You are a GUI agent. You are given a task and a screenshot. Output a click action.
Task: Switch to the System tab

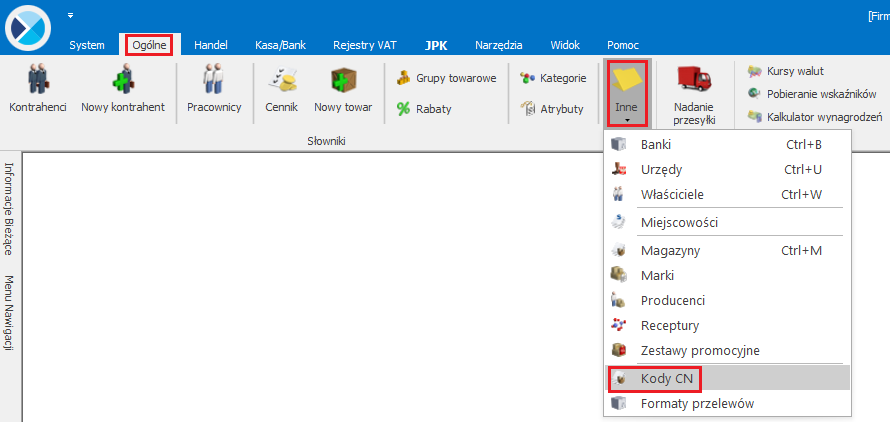click(87, 45)
